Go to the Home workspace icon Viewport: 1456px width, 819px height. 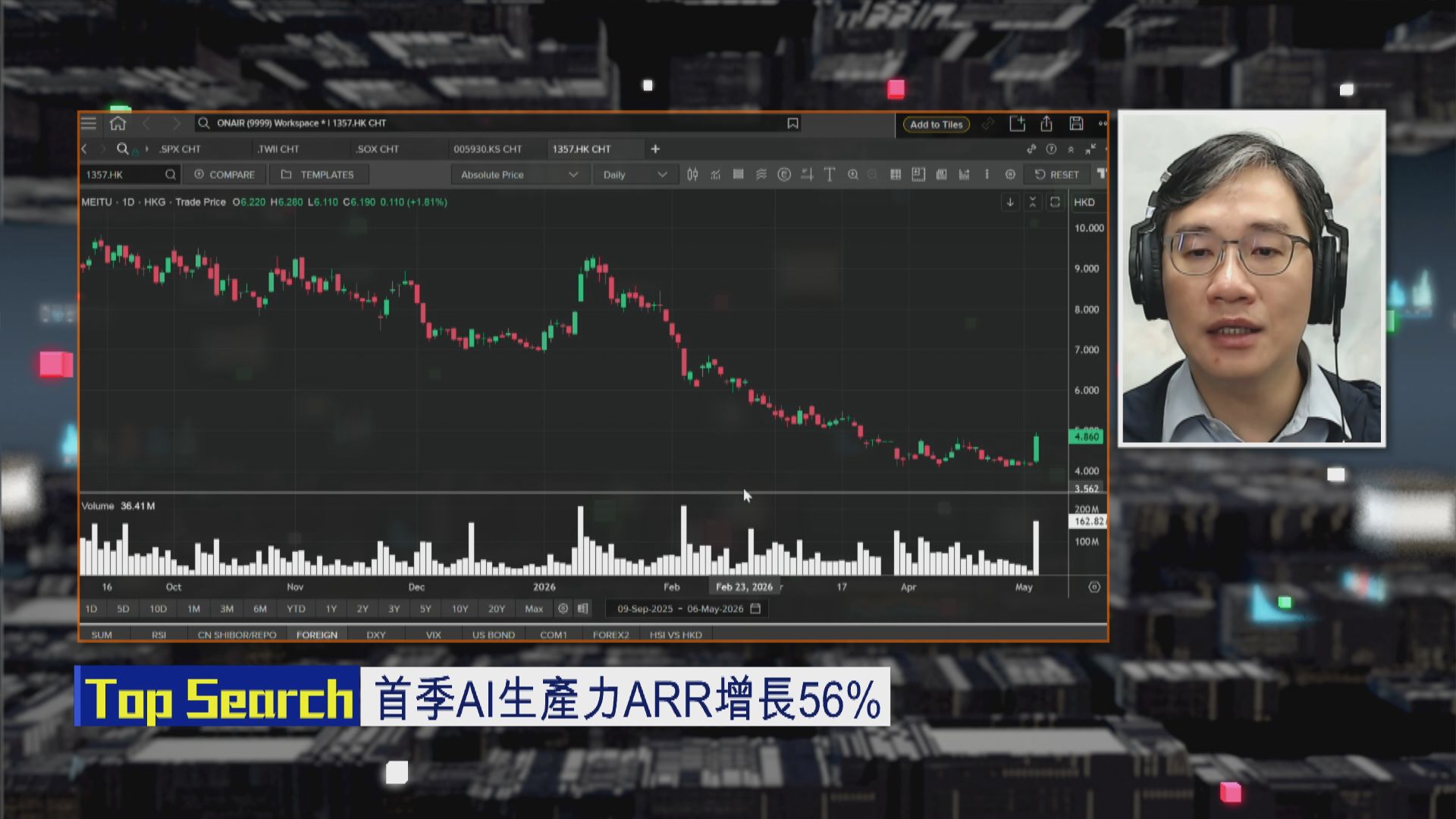pyautogui.click(x=118, y=123)
